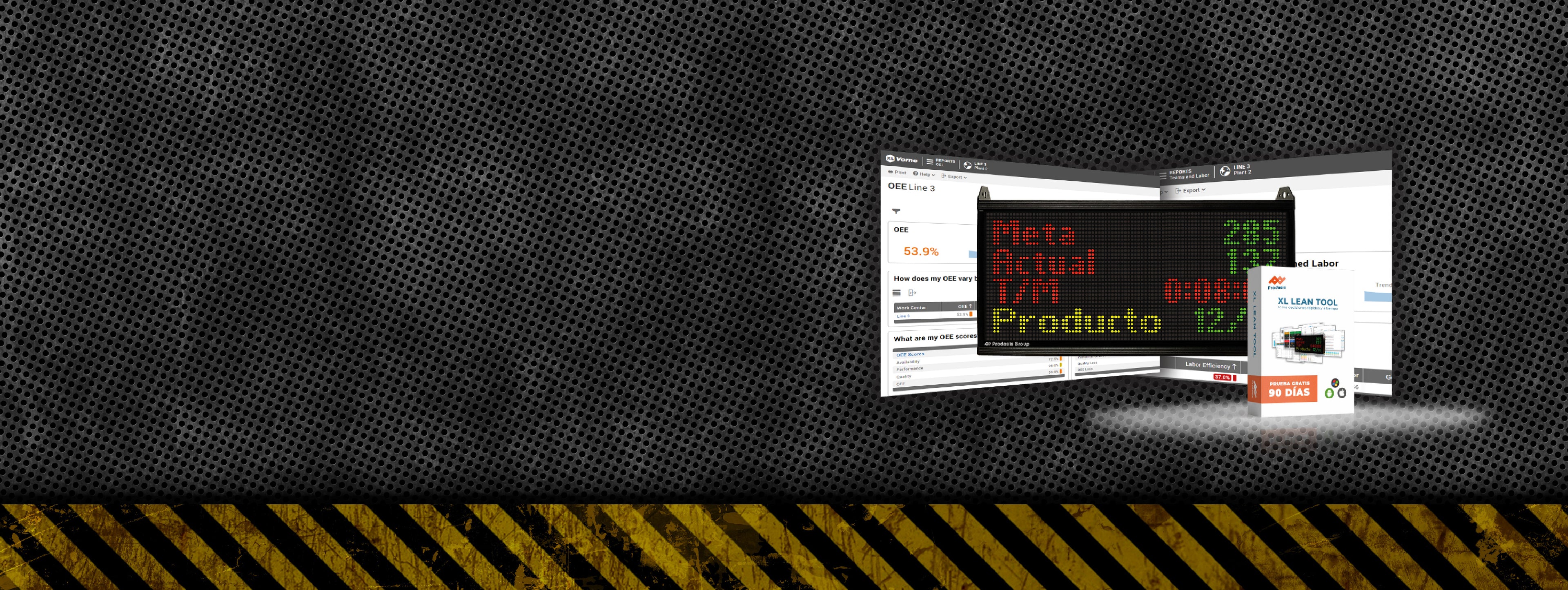This screenshot has height=590, width=1568.
Task: Click the Quality Loss row
Action: pos(1087,363)
